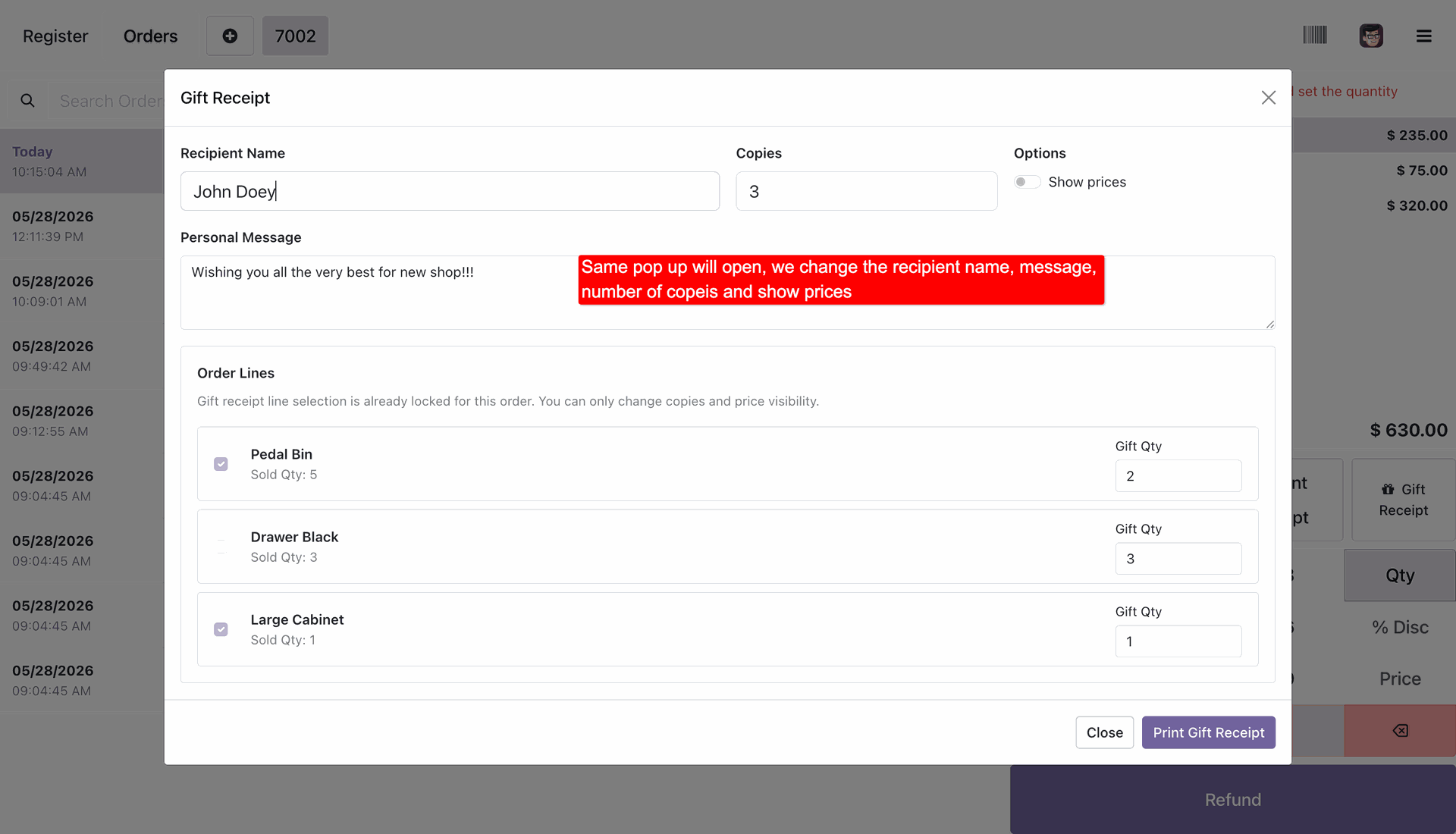The width and height of the screenshot is (1456, 834).
Task: Open the user avatar profile
Action: (x=1371, y=36)
